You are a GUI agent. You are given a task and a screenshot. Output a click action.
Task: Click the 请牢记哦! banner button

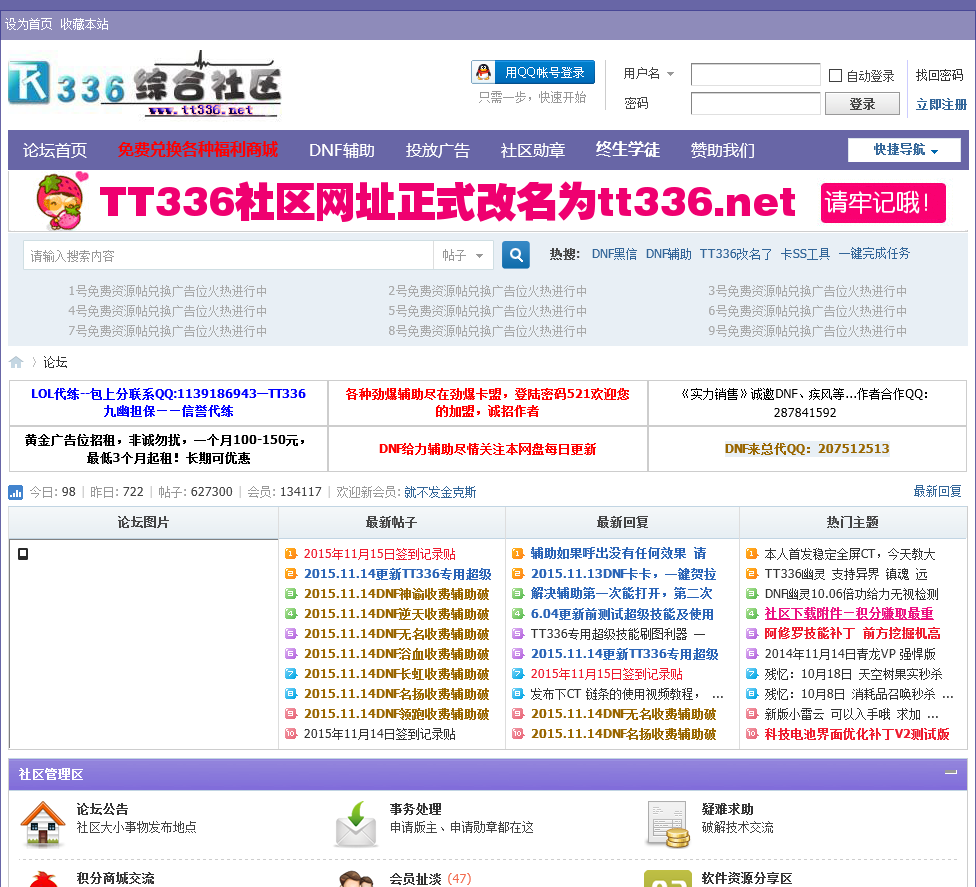(883, 203)
